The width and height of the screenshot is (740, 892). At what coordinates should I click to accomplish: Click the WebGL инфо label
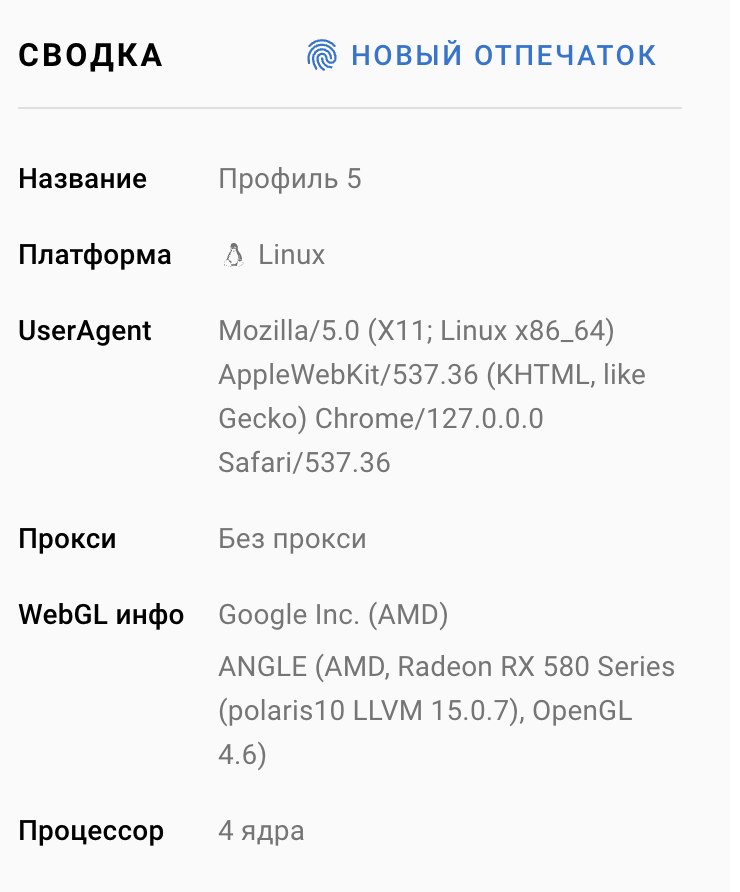point(101,615)
